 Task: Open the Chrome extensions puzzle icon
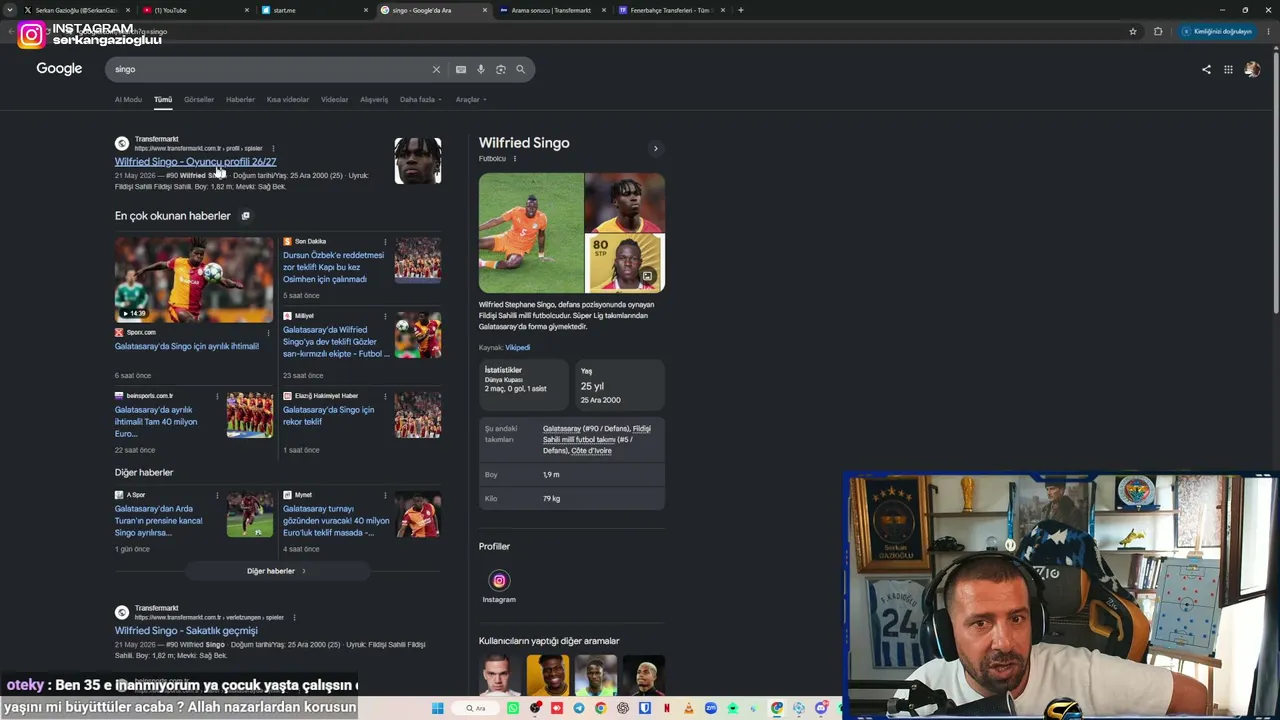point(1158,31)
